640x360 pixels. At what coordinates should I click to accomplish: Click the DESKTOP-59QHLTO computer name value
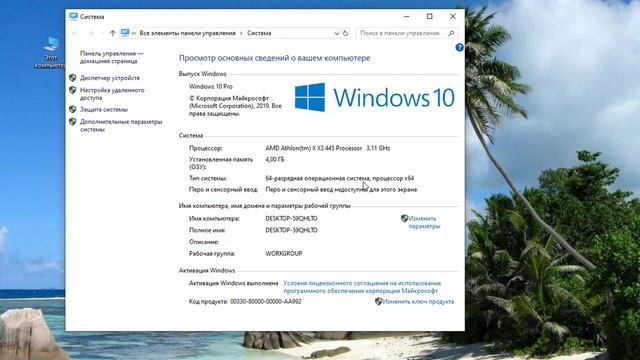point(291,218)
